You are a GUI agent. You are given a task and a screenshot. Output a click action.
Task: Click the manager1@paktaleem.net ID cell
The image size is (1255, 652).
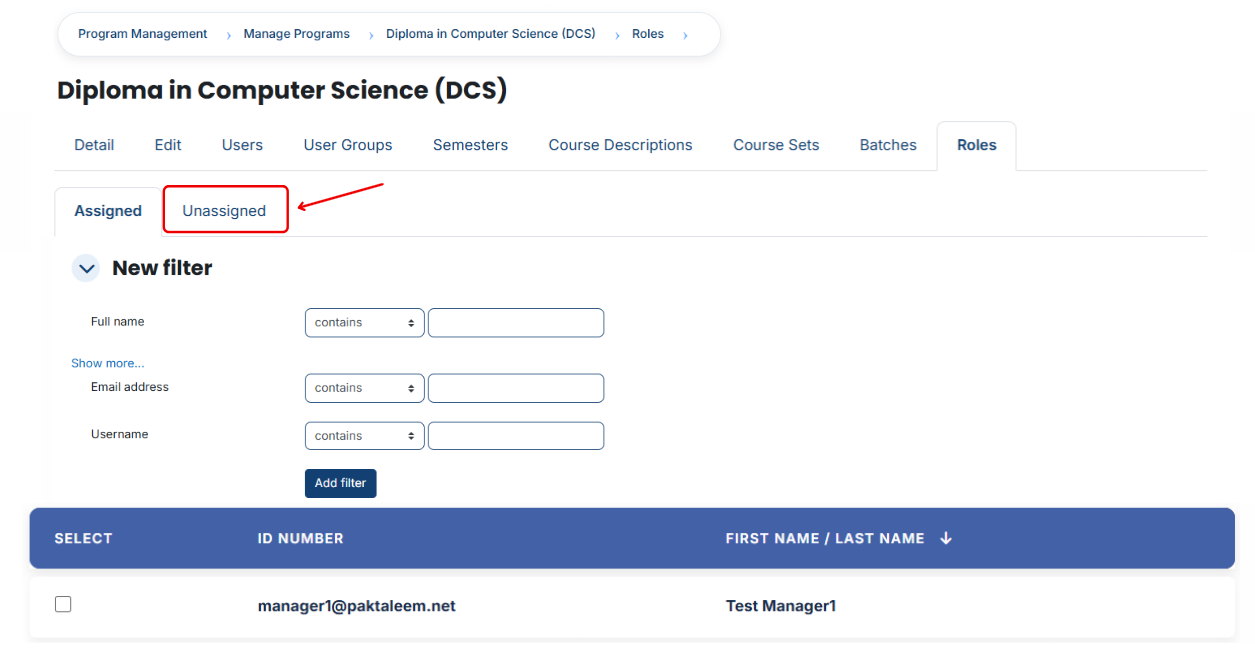pyautogui.click(x=356, y=606)
